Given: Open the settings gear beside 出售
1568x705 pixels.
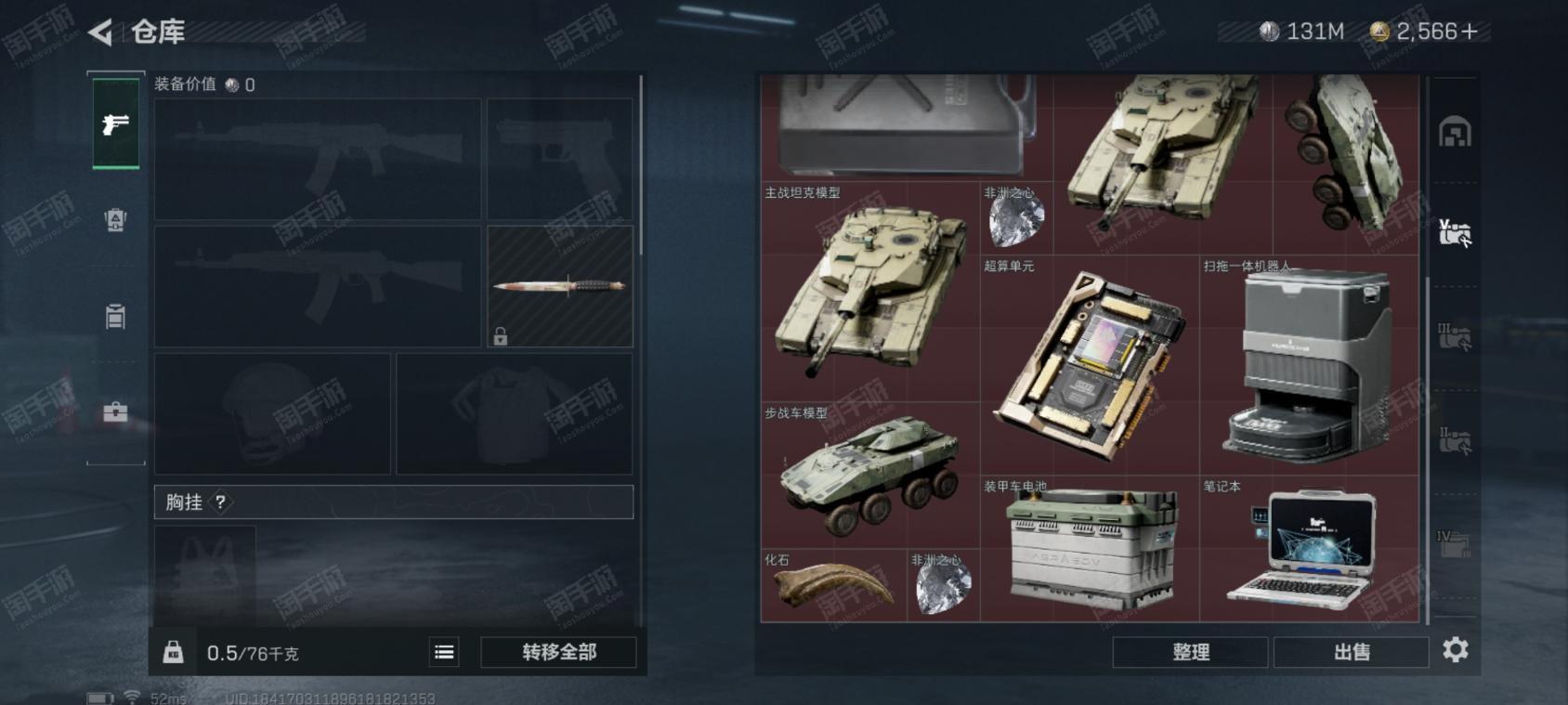Looking at the screenshot, I should [x=1456, y=649].
